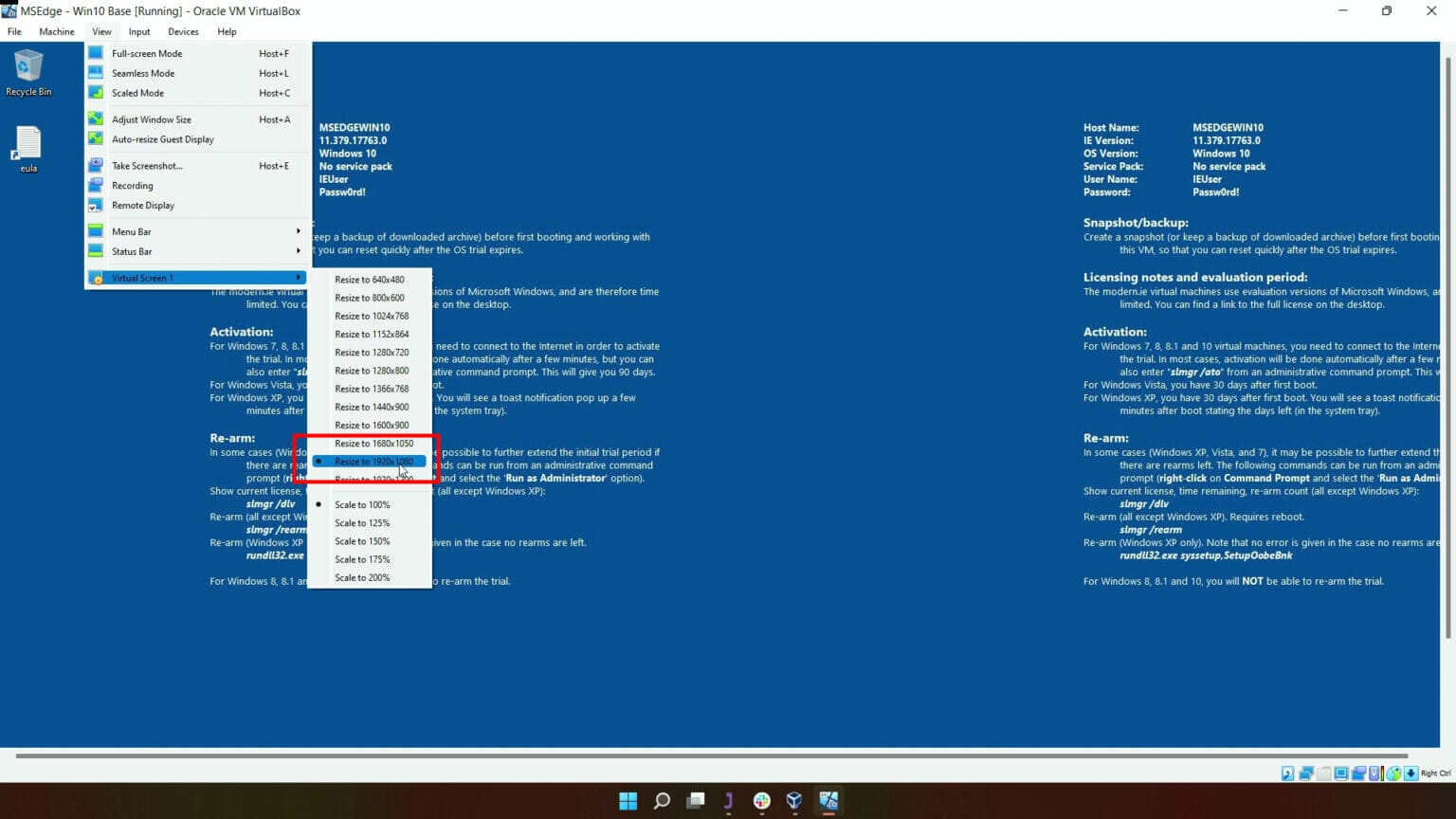The width and height of the screenshot is (1456, 819).
Task: Click the Full-screen Mode icon in View menu
Action: [x=96, y=53]
